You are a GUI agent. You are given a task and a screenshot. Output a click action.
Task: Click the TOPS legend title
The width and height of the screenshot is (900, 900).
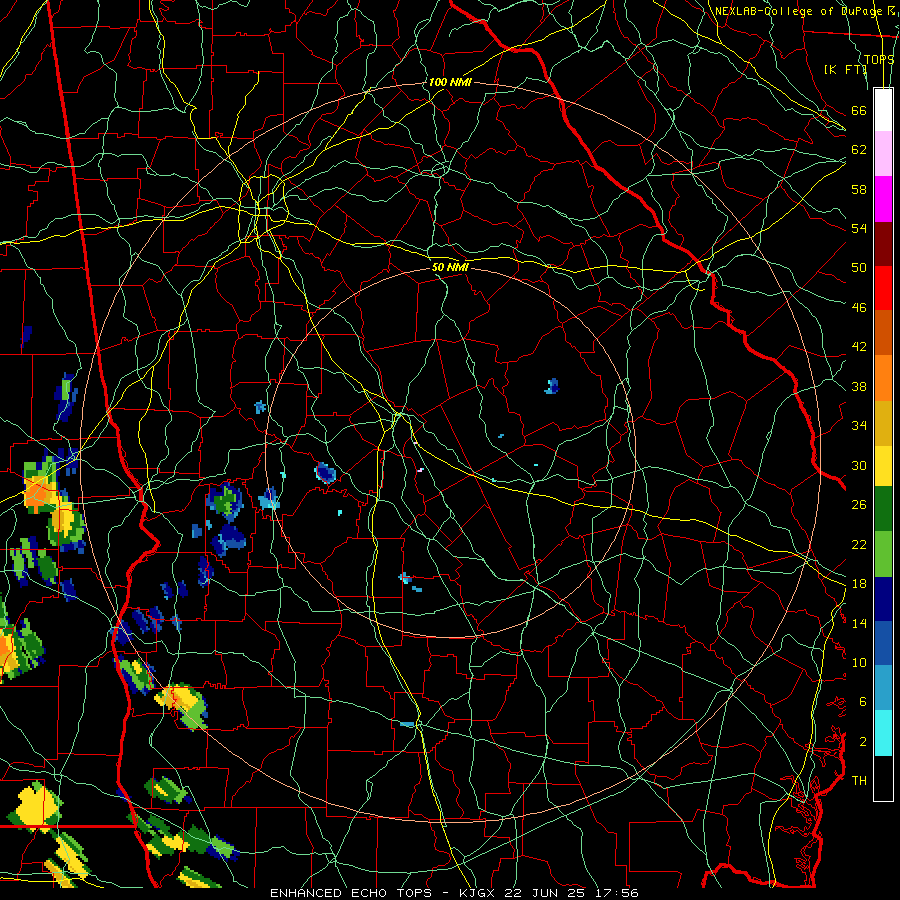879,59
